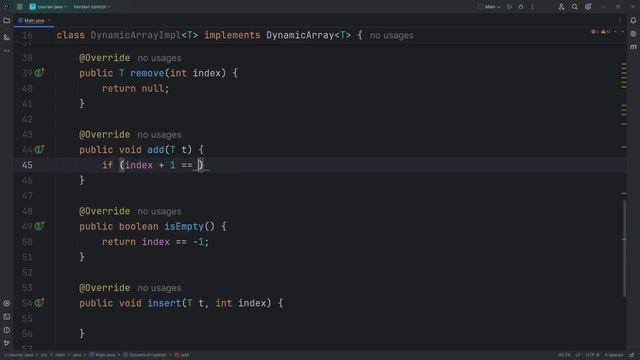Click implements gutter icon on line 49
The width and height of the screenshot is (640, 360).
point(39,226)
